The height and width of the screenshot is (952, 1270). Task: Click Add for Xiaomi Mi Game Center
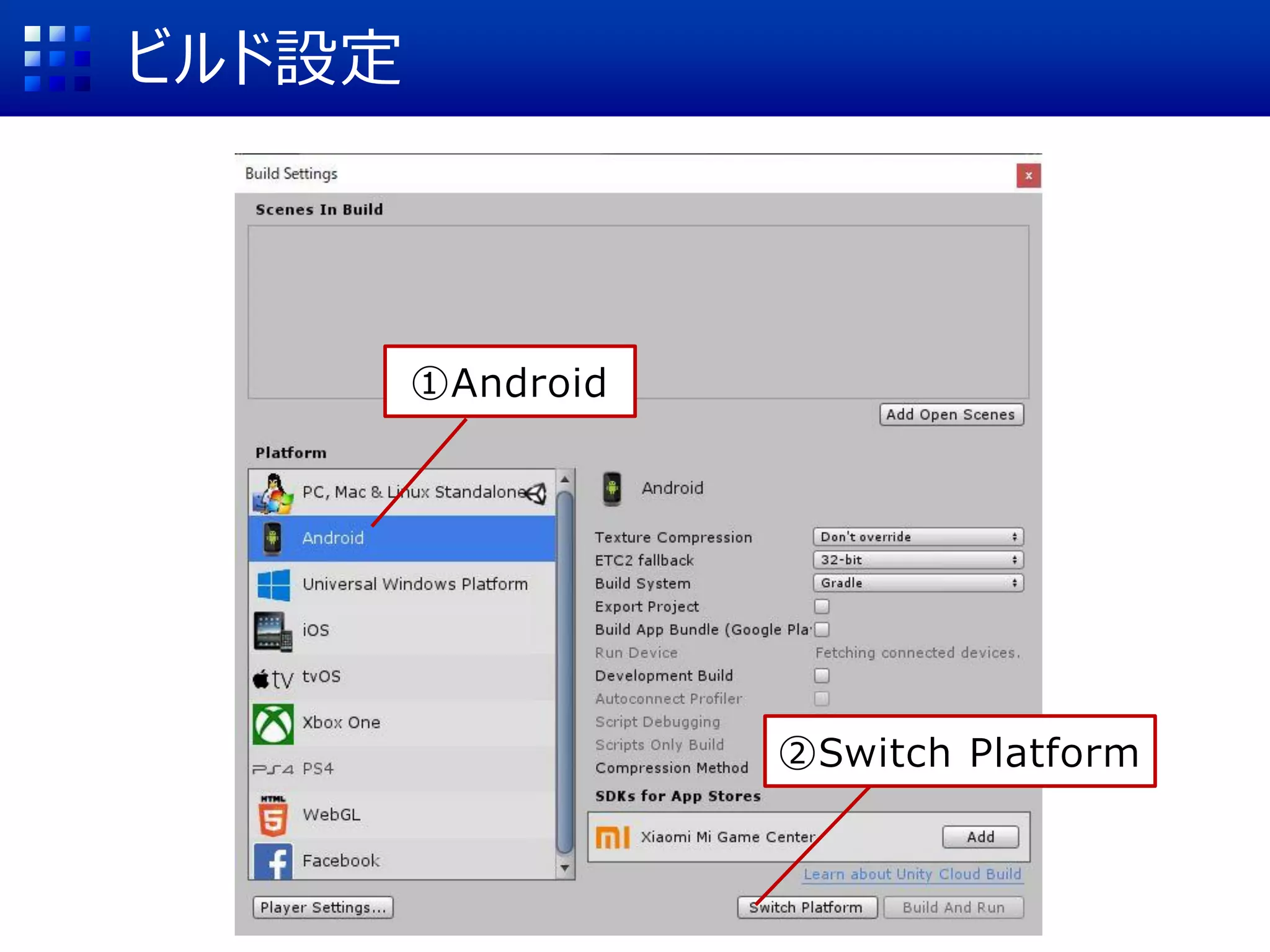click(980, 837)
